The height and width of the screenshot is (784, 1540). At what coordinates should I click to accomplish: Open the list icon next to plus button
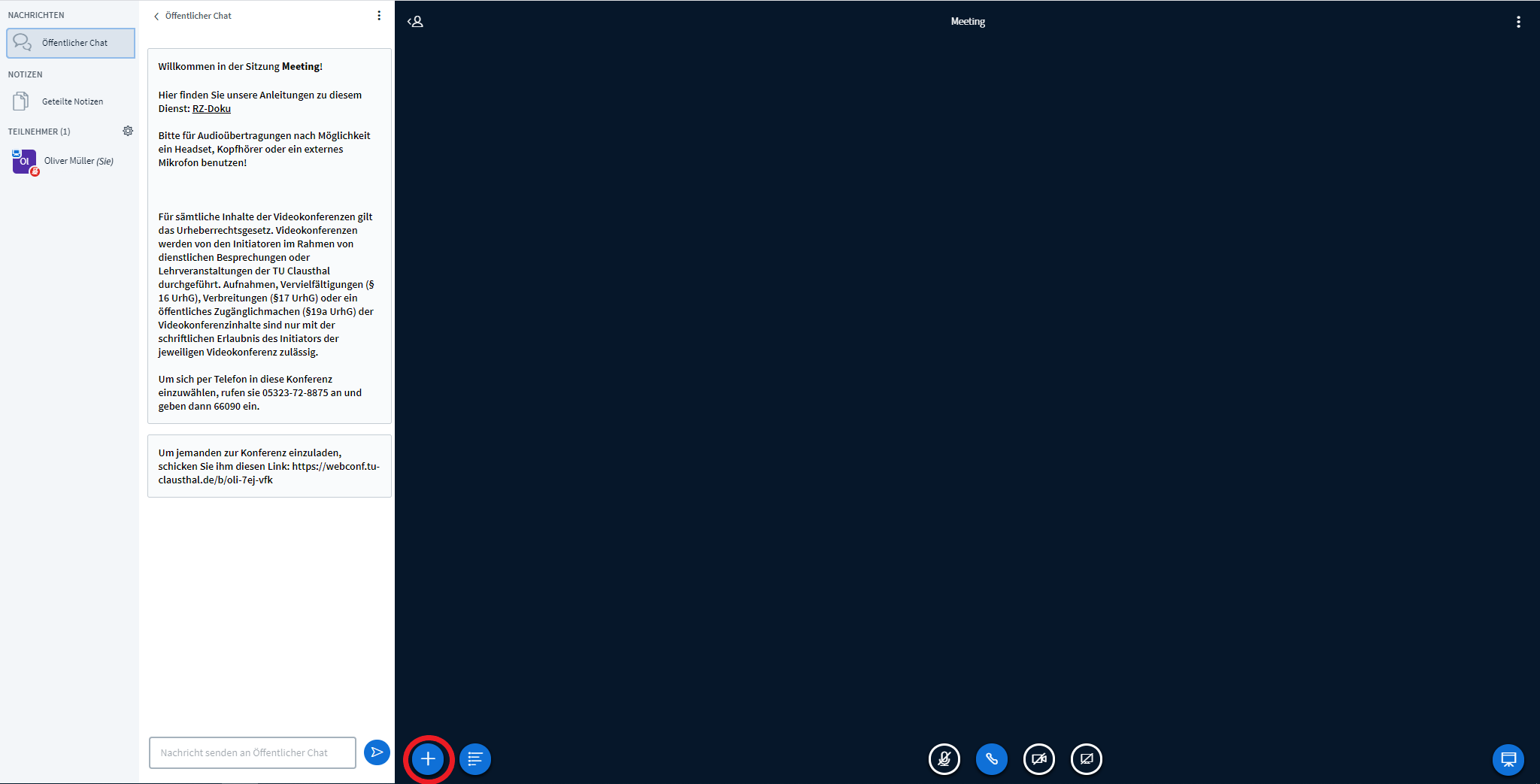(x=475, y=759)
